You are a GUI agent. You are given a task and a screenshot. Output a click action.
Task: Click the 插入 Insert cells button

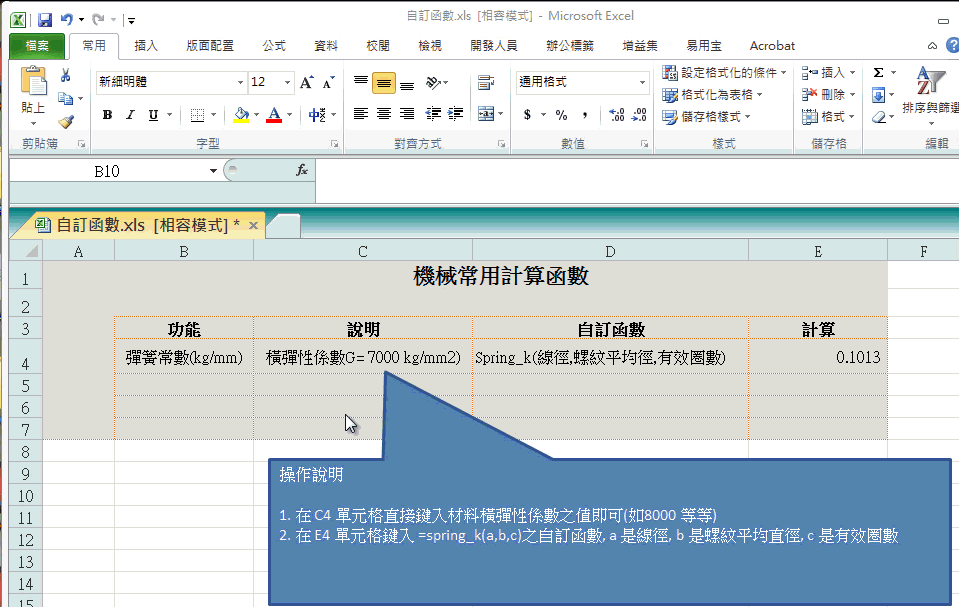pyautogui.click(x=829, y=73)
